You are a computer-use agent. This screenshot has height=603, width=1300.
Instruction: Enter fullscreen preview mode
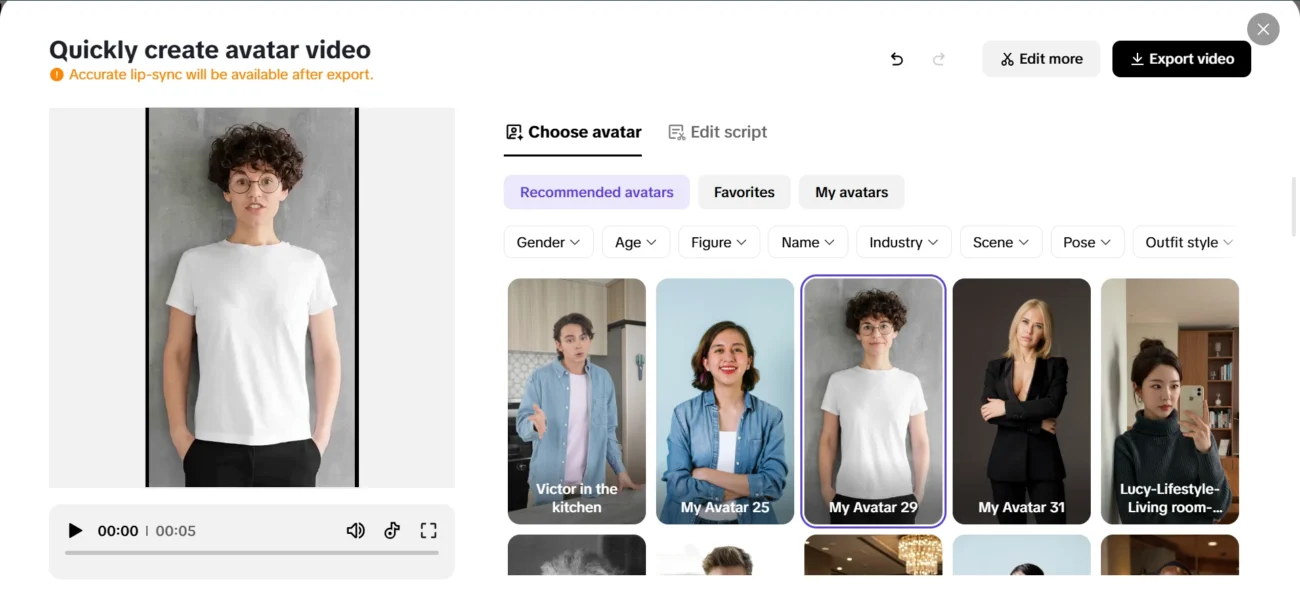pyautogui.click(x=429, y=531)
